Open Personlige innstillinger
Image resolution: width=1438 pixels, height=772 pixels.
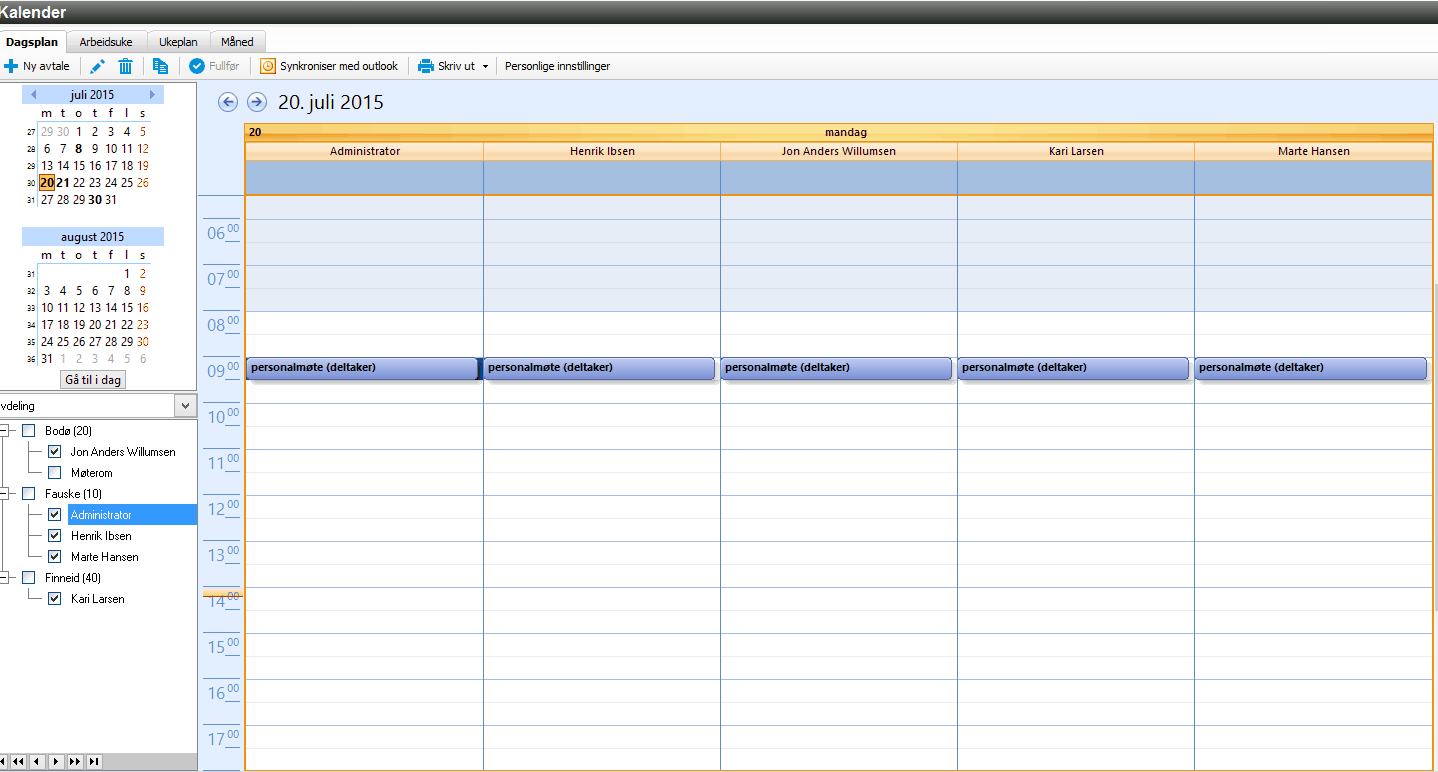pos(557,66)
